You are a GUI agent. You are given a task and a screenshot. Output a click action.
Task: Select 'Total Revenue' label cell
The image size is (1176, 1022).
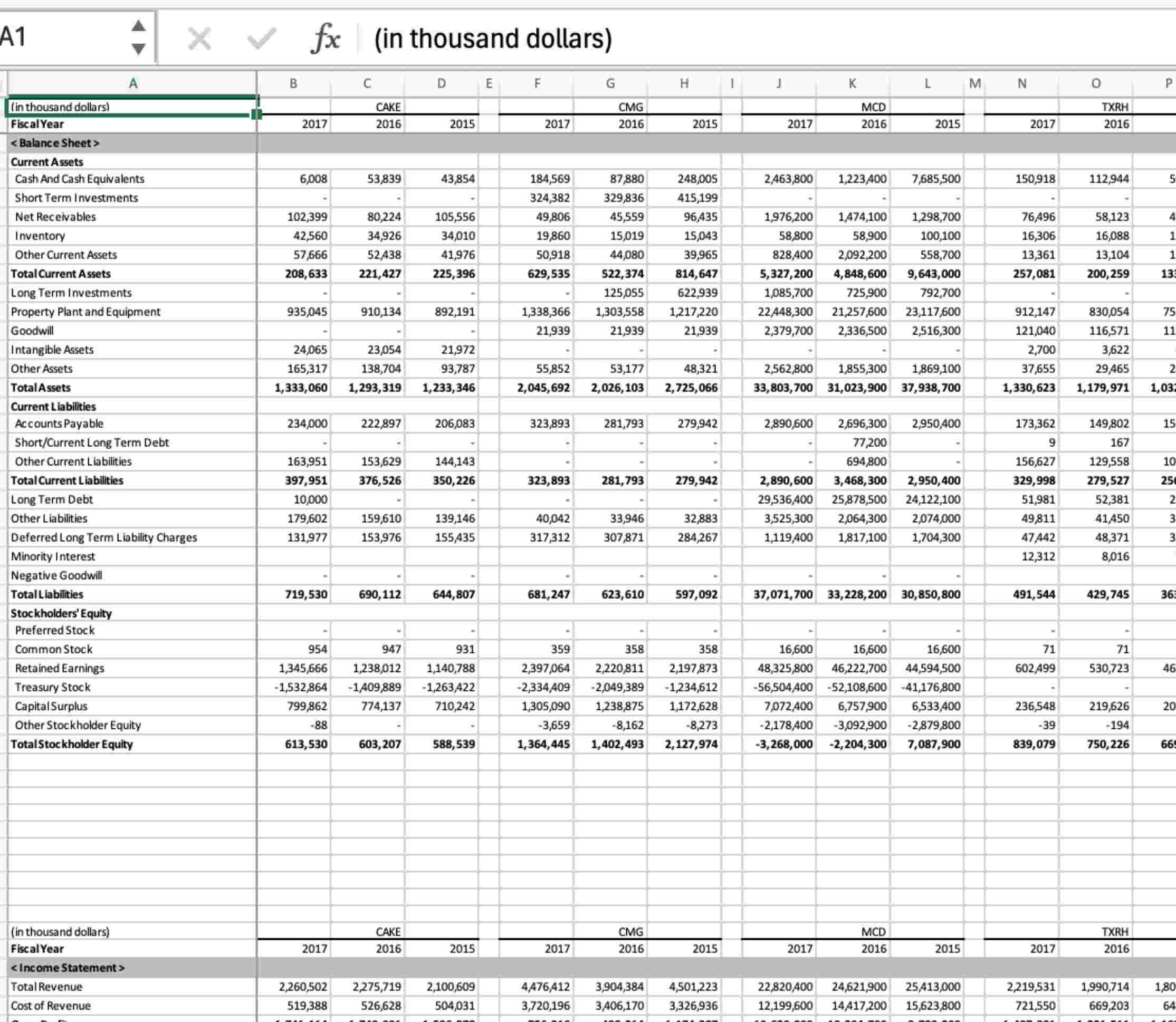pos(132,987)
